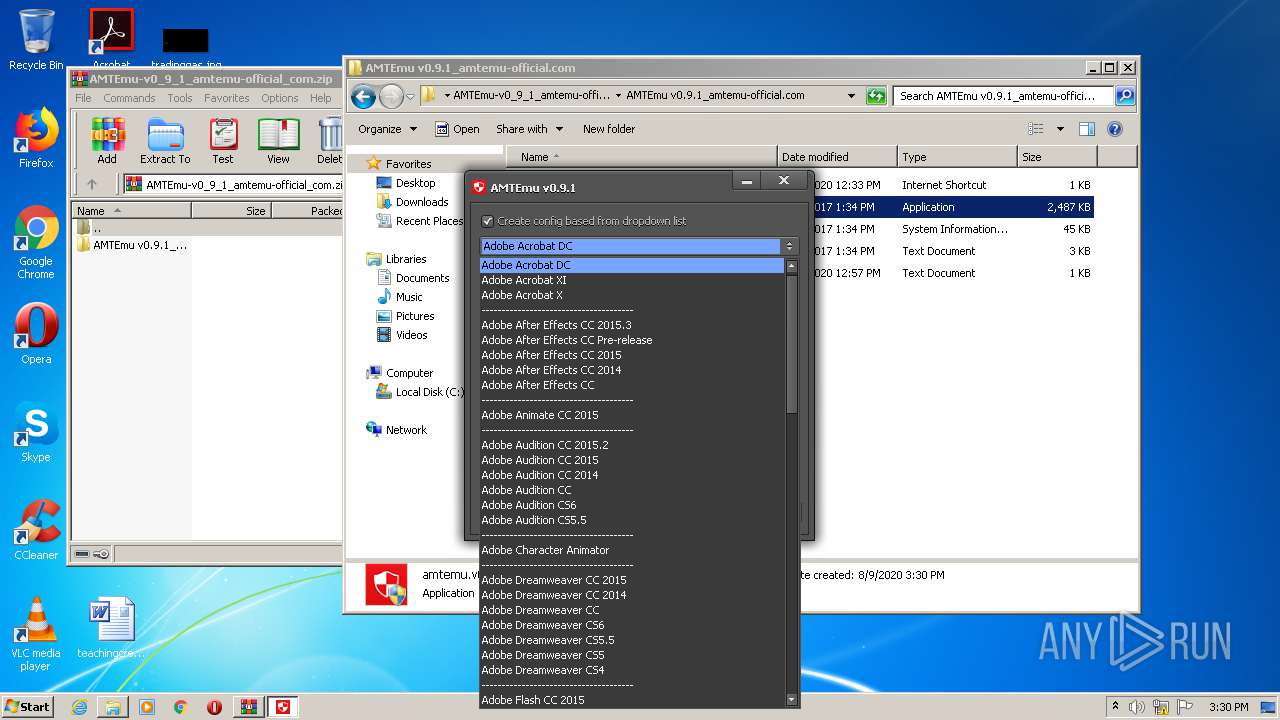Click Explorer refresh button beside address bar

[876, 96]
